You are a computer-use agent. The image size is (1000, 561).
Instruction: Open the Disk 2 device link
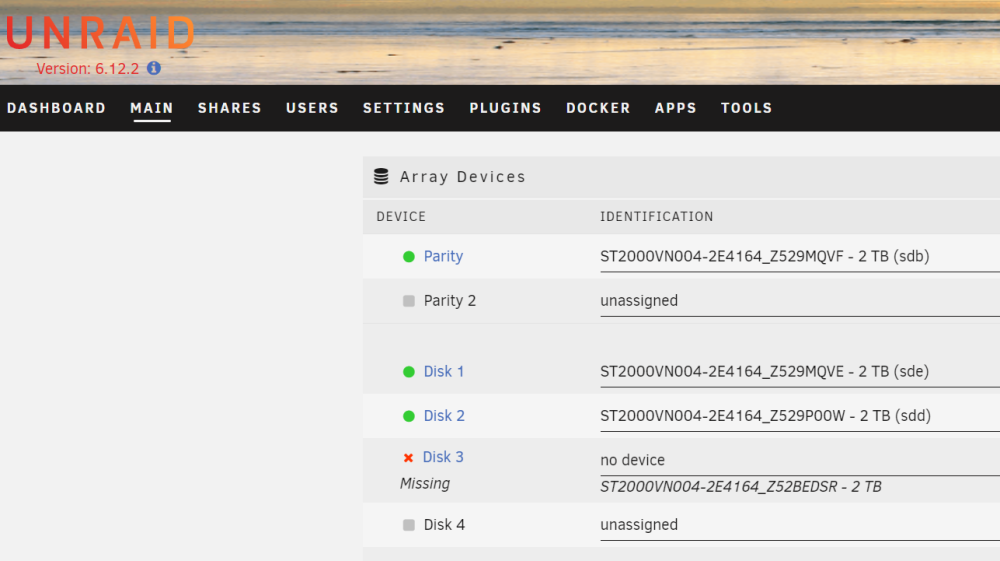point(445,416)
